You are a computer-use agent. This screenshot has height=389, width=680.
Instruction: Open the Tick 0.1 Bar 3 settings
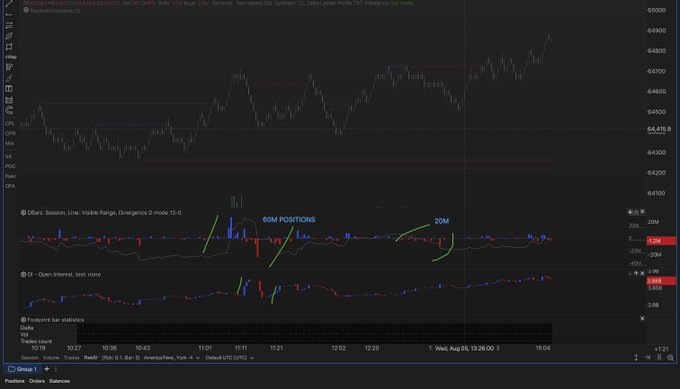coord(121,358)
